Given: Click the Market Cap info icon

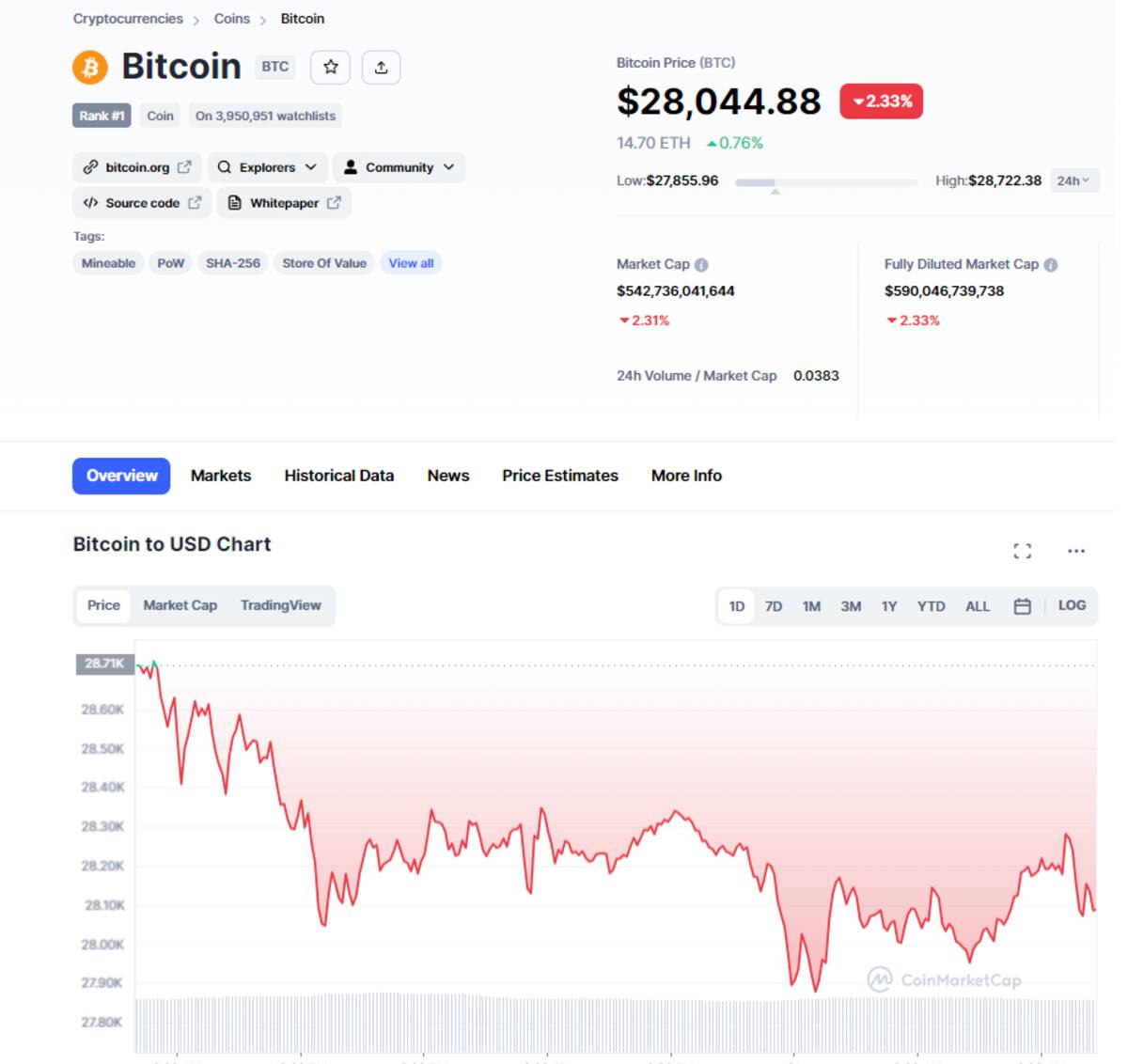Looking at the screenshot, I should pos(701,265).
